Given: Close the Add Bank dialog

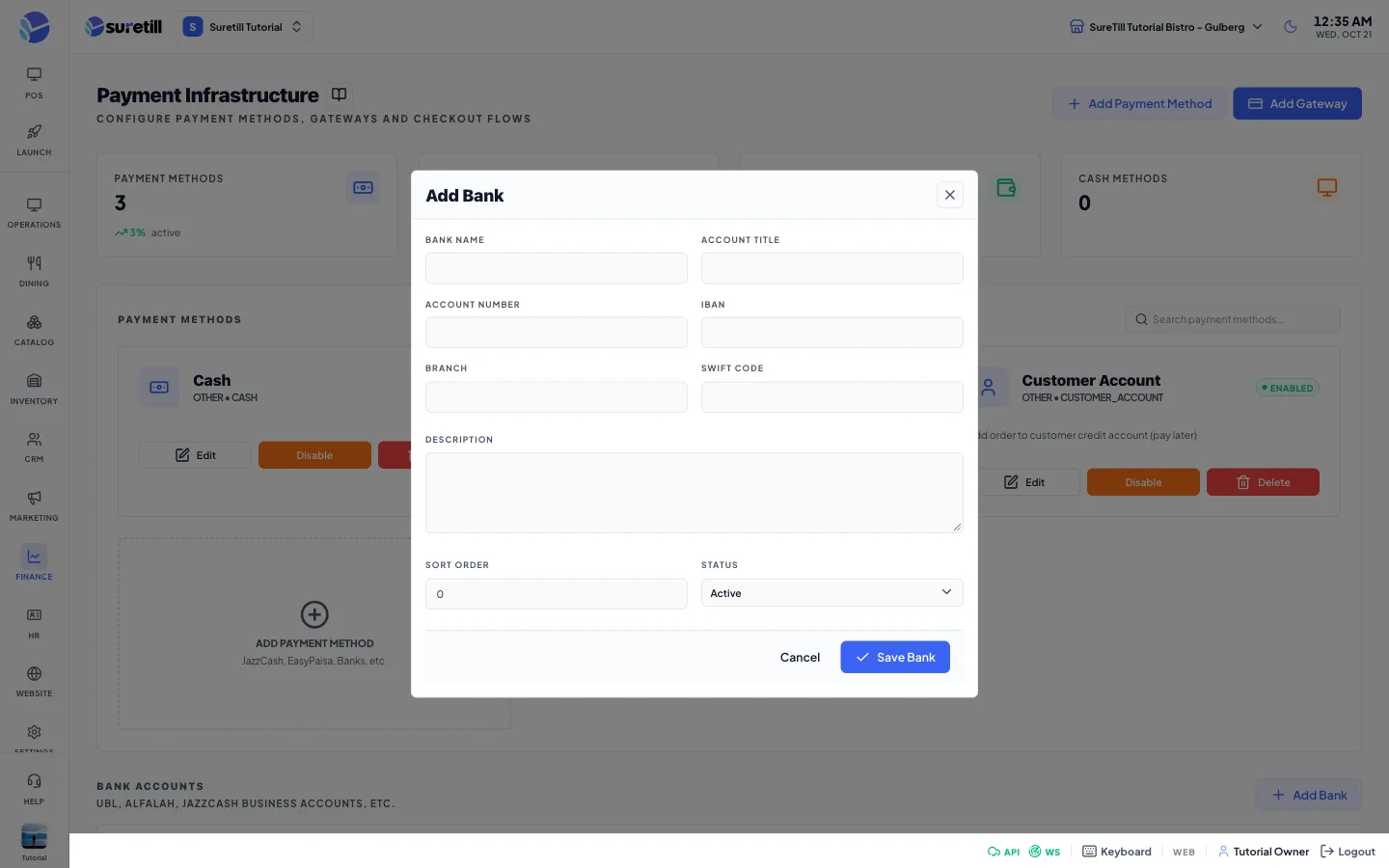Looking at the screenshot, I should [x=950, y=195].
